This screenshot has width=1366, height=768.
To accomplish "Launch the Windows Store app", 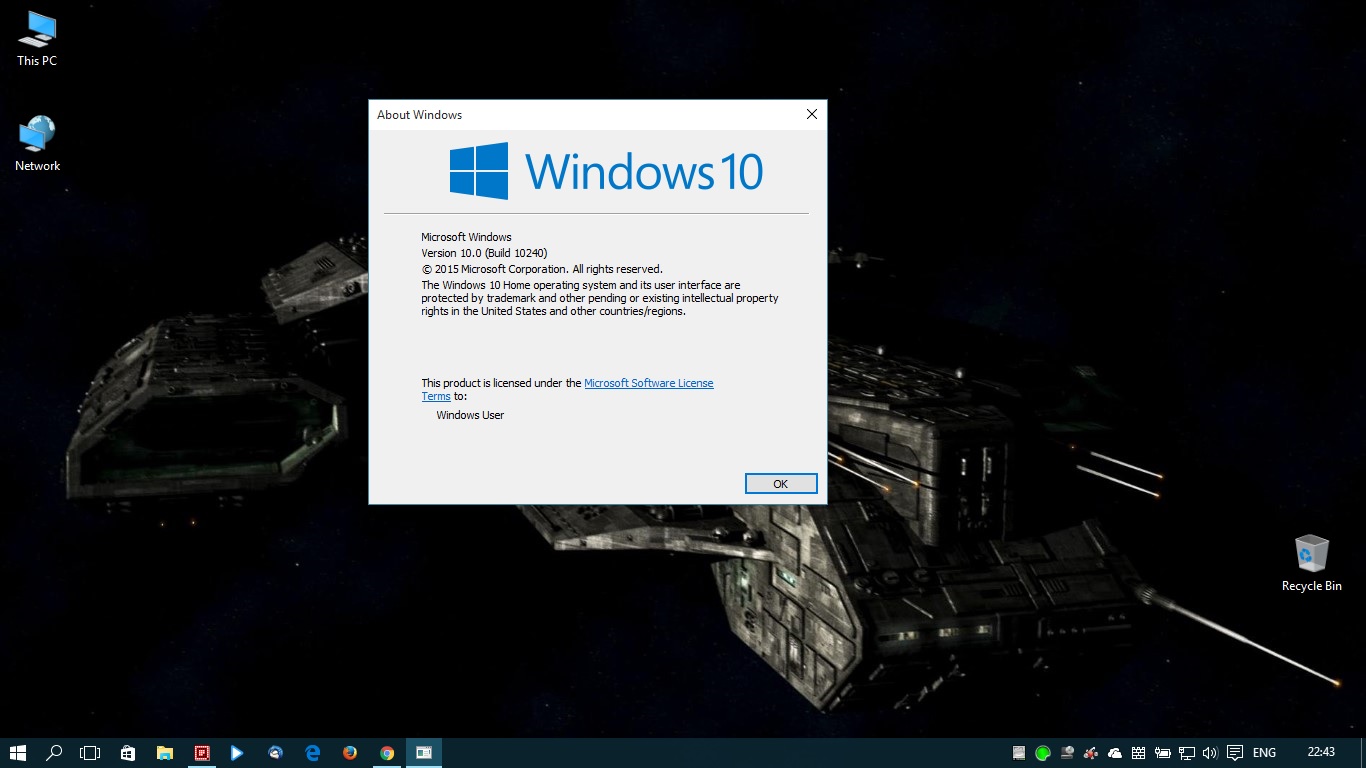I will click(128, 753).
